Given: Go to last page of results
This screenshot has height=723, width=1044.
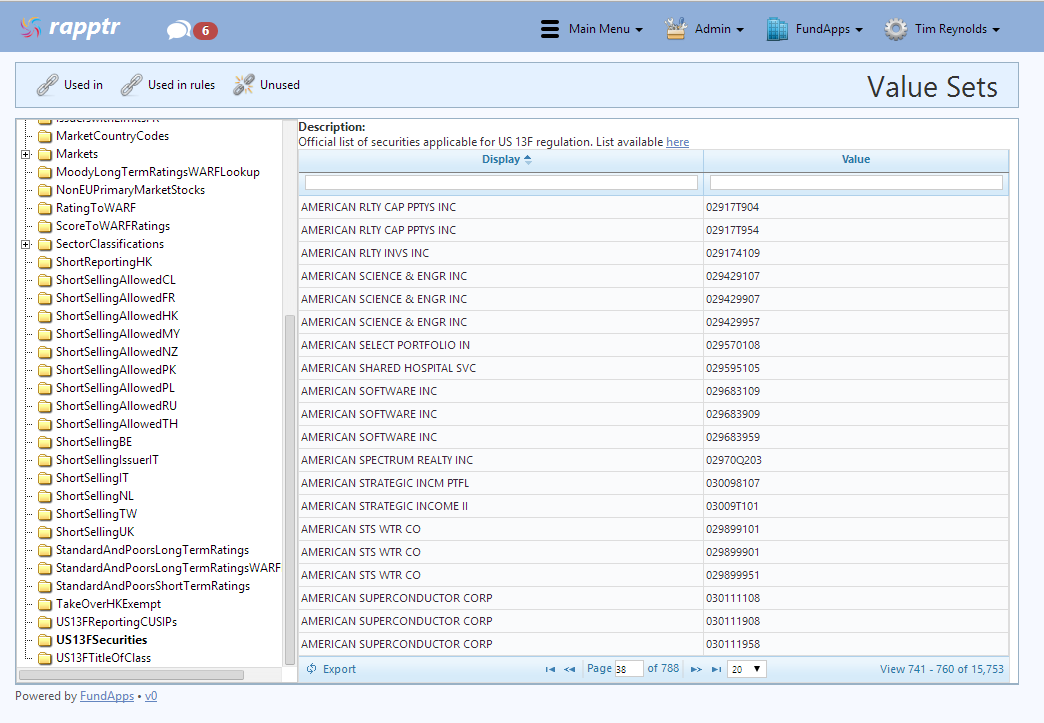Looking at the screenshot, I should 716,669.
